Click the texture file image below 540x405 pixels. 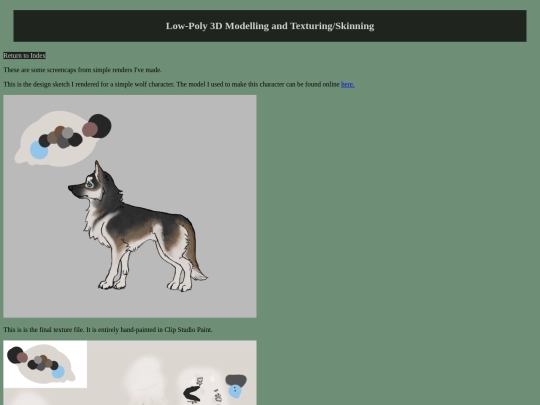[130, 373]
